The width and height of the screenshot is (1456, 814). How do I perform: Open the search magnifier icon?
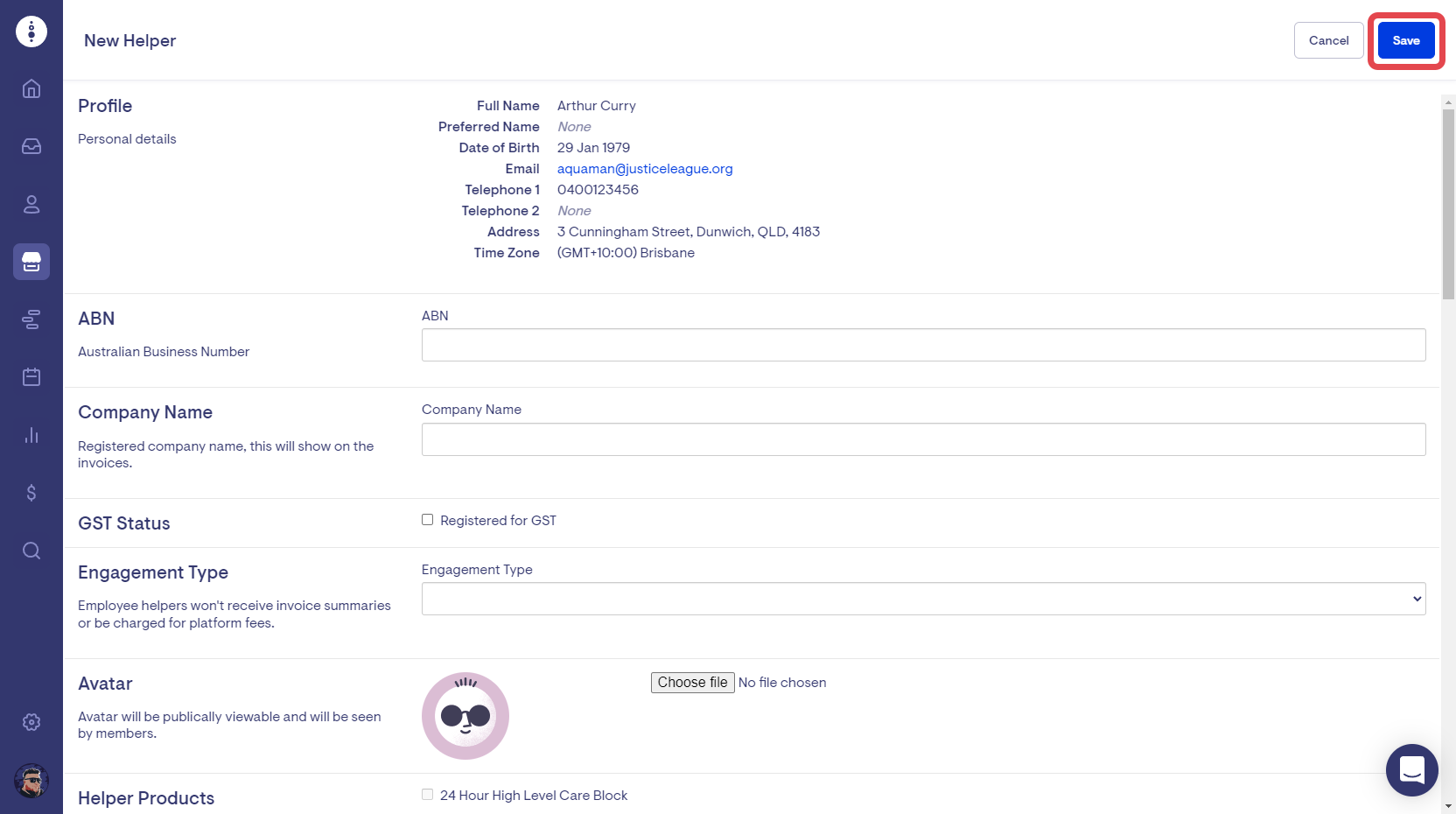[x=31, y=551]
